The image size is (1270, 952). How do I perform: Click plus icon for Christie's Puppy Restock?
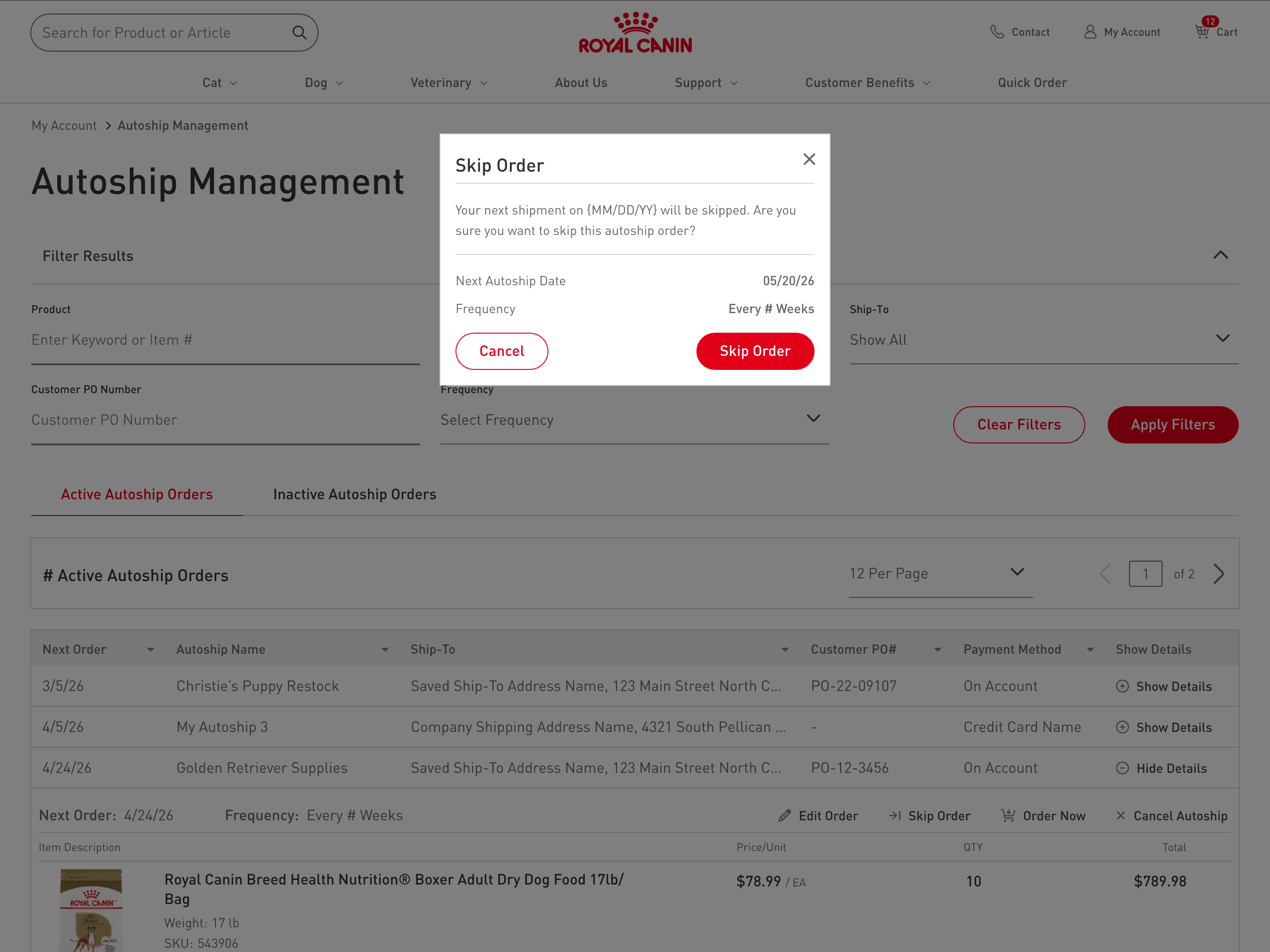click(1122, 686)
